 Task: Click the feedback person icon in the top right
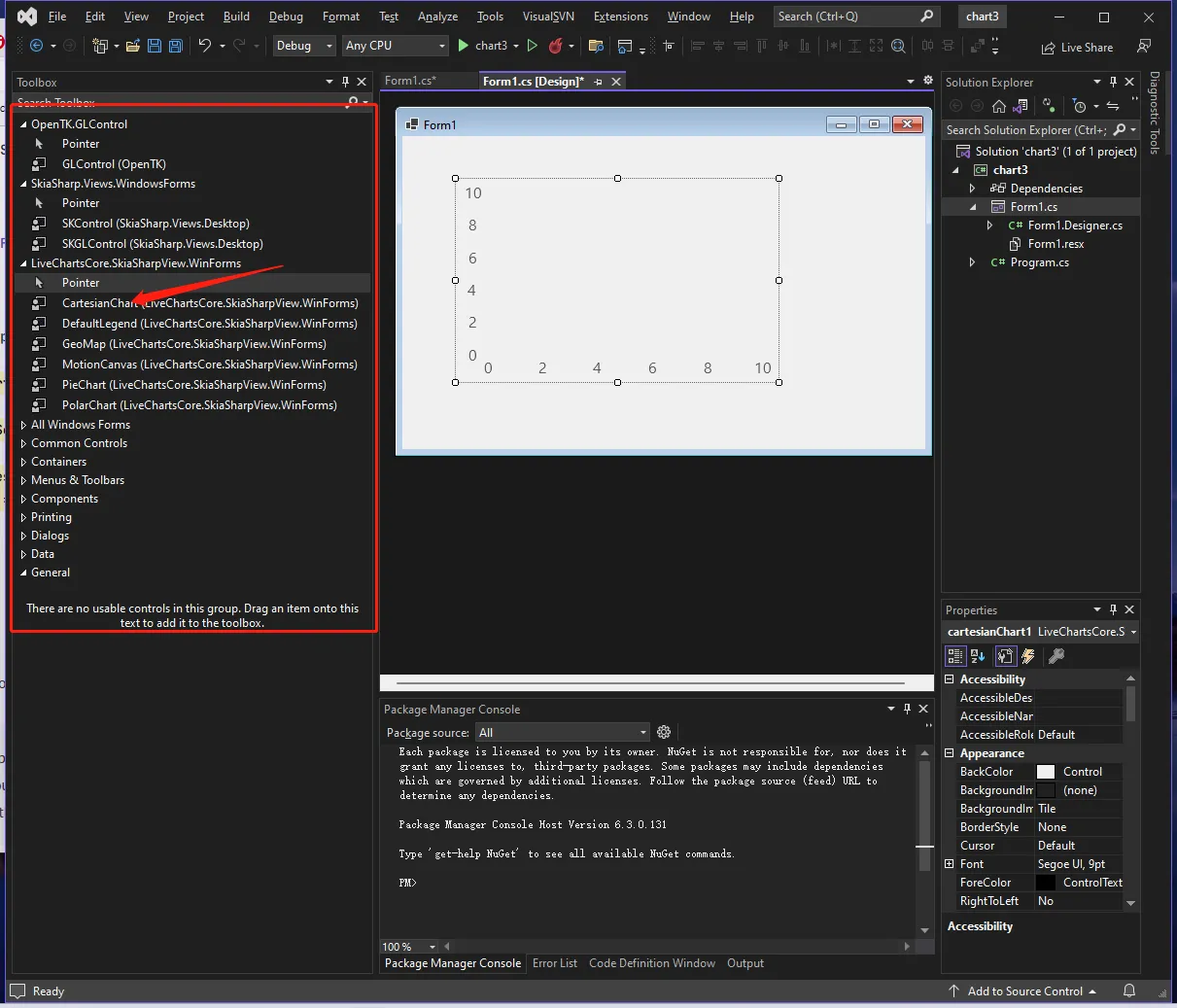[x=1144, y=47]
